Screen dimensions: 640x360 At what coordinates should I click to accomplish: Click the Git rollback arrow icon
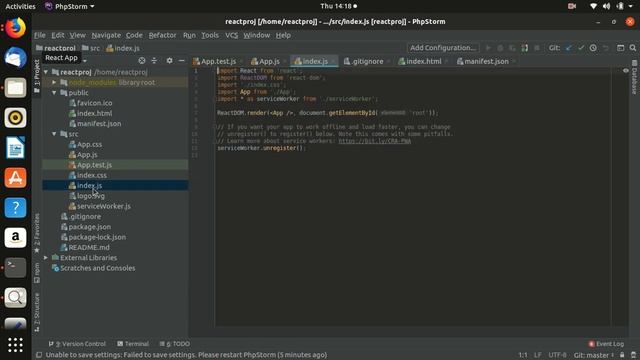pos(606,48)
